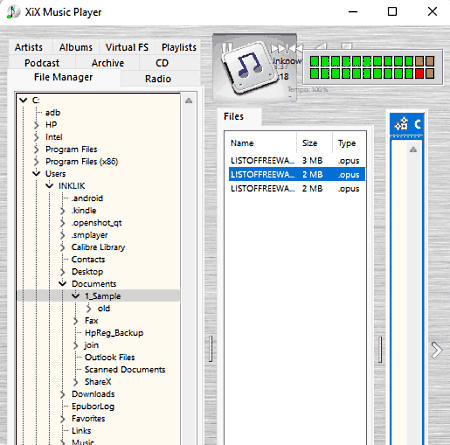Expand the .smplayer folder
The width and height of the screenshot is (450, 445).
(x=62, y=235)
